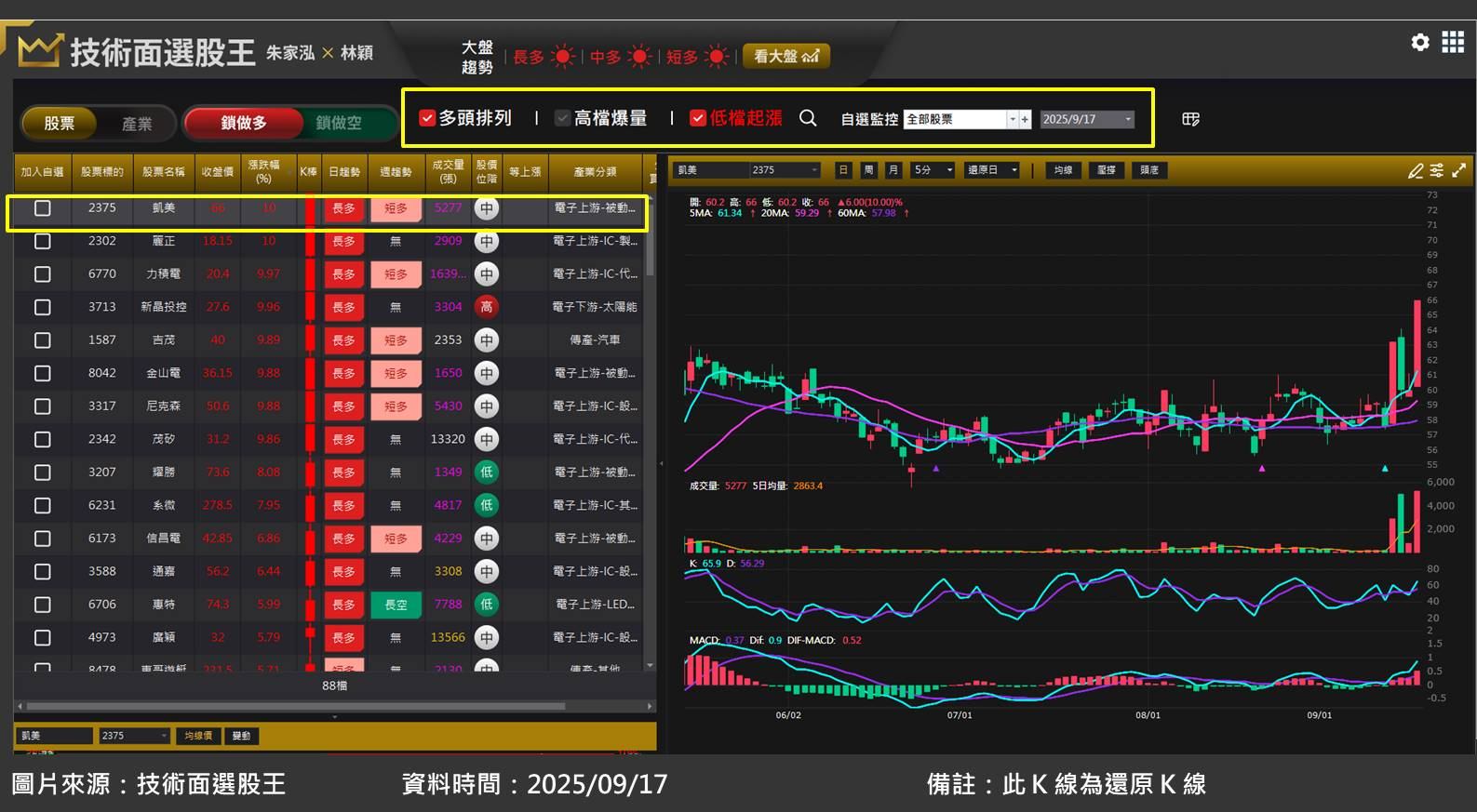Switch to the 產業 tab
Viewport: 1477px width, 812px height.
[137, 124]
